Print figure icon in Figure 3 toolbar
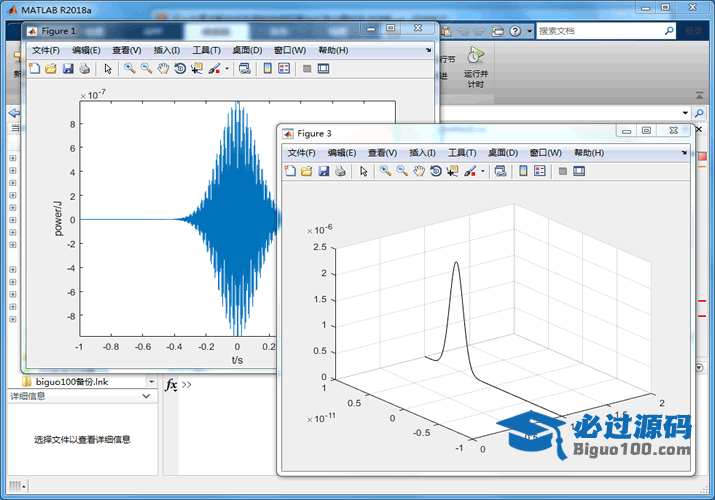 point(340,171)
